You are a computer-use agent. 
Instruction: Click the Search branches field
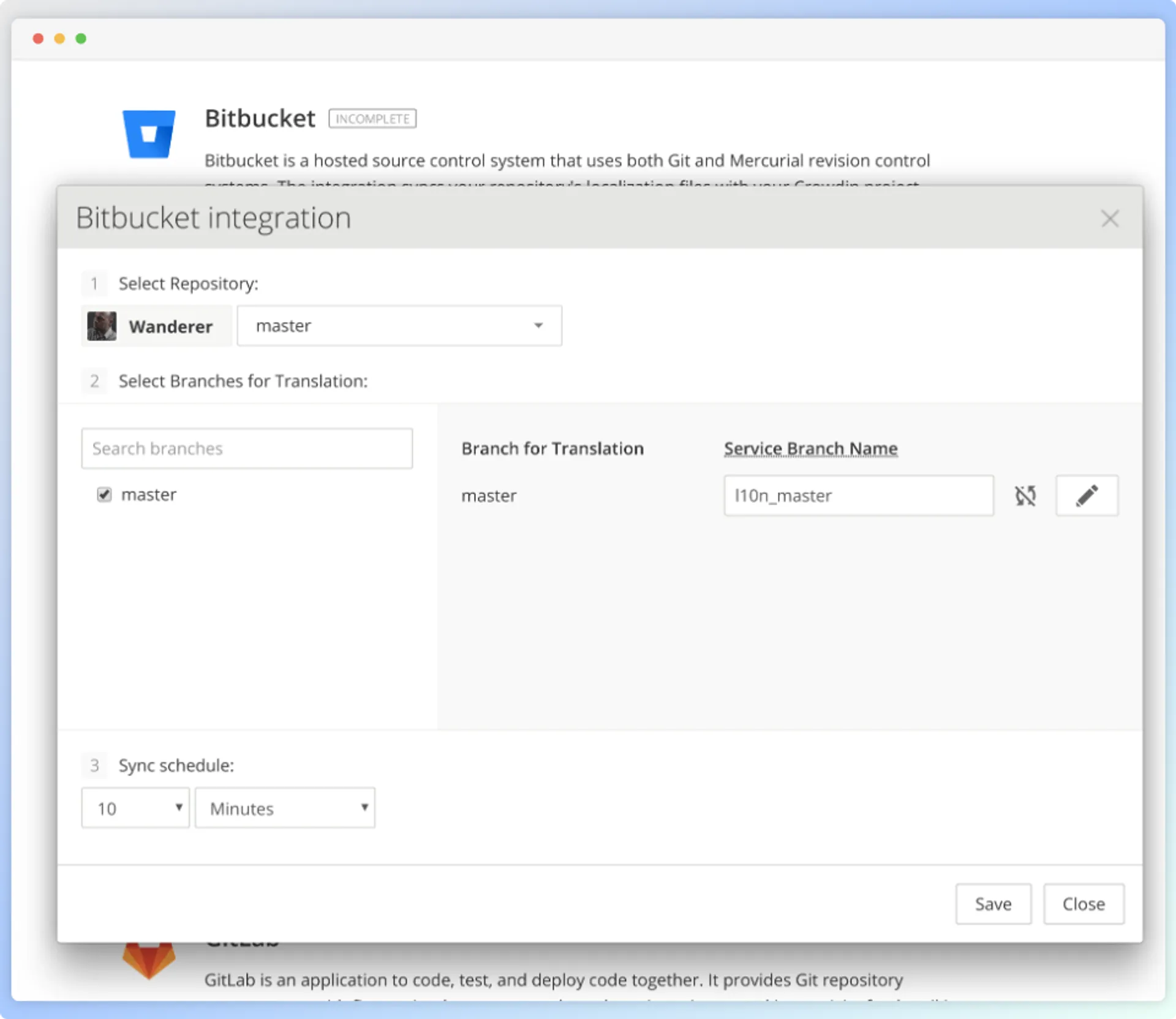[x=247, y=448]
